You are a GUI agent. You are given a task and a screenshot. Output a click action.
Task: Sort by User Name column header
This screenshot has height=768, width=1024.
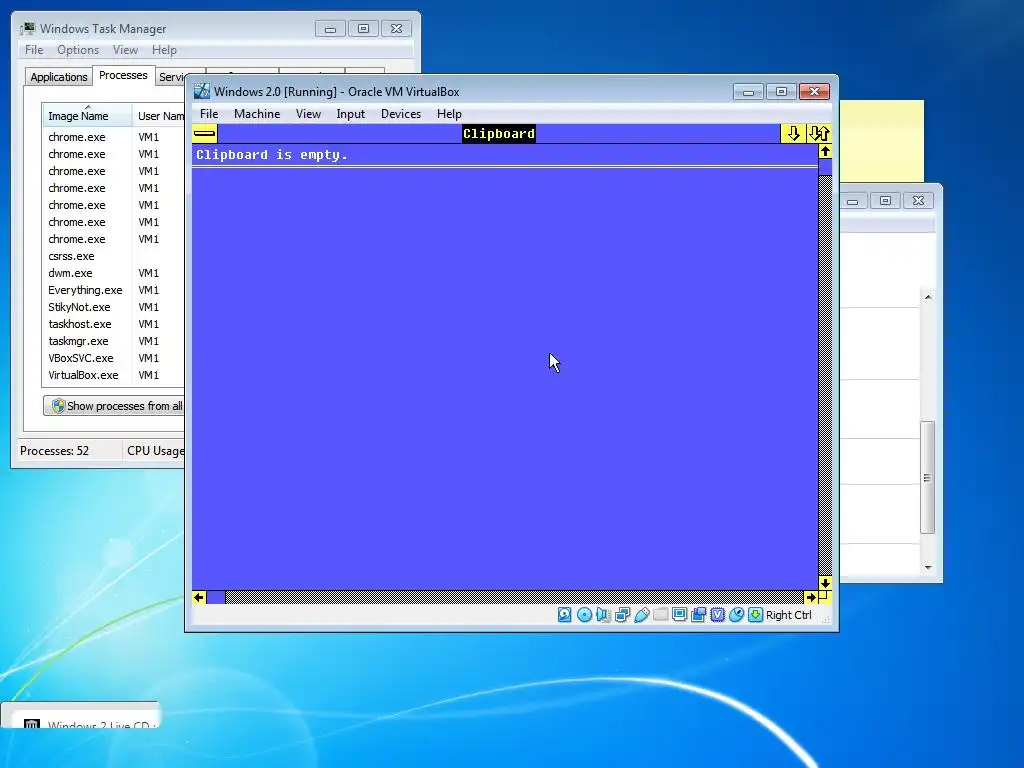159,116
